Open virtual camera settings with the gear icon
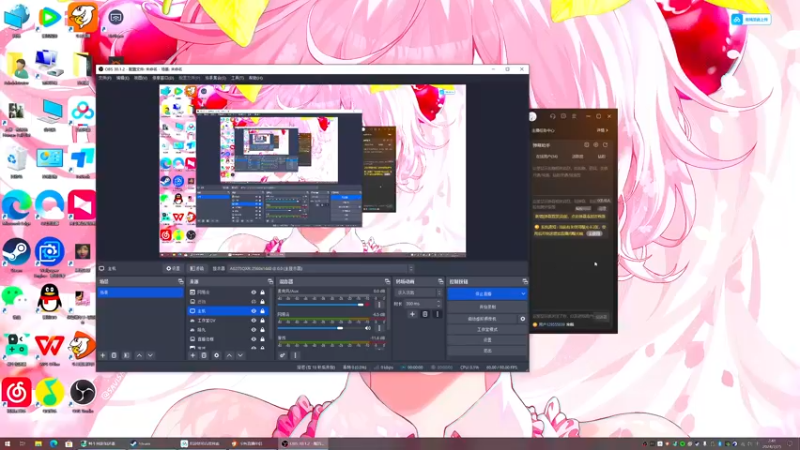 coord(522,319)
